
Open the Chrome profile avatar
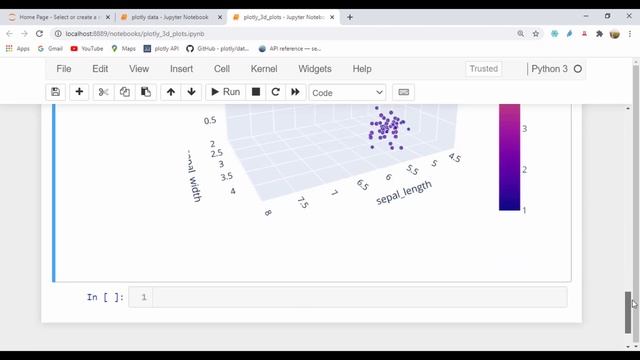tap(615, 34)
